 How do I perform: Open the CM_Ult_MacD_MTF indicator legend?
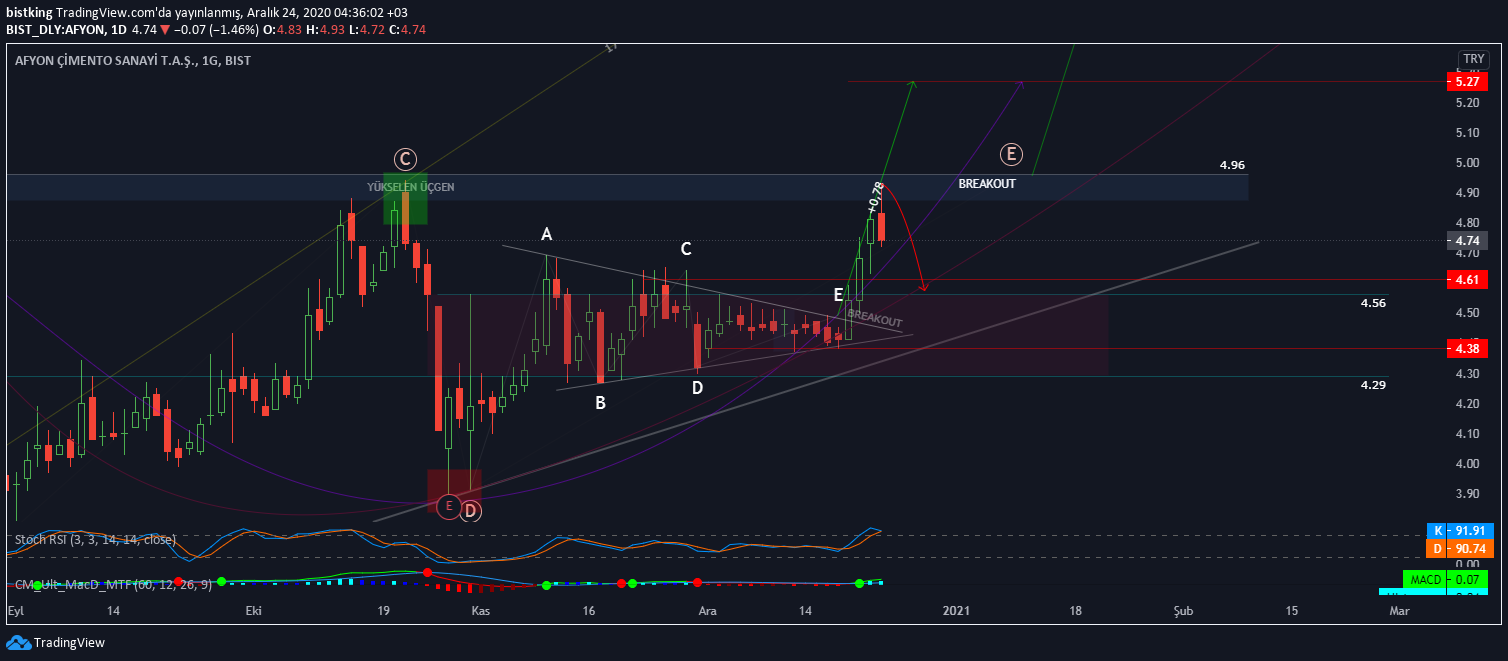pyautogui.click(x=113, y=584)
